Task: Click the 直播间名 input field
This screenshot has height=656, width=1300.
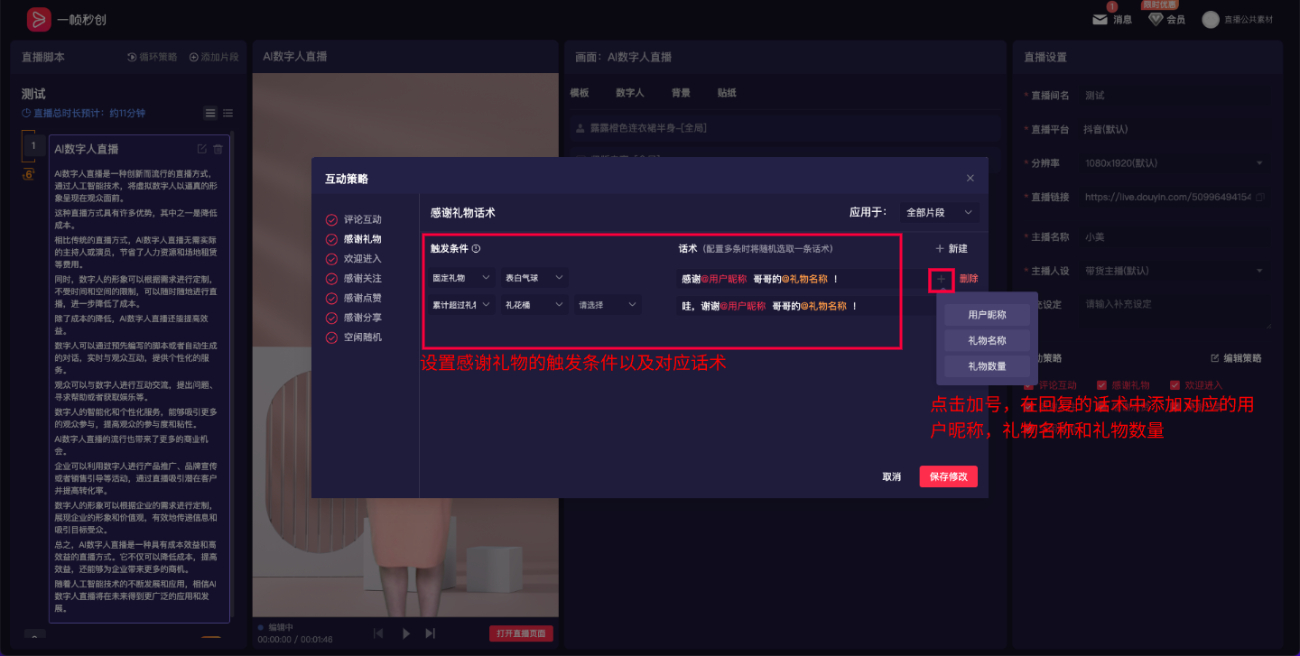Action: click(1175, 95)
